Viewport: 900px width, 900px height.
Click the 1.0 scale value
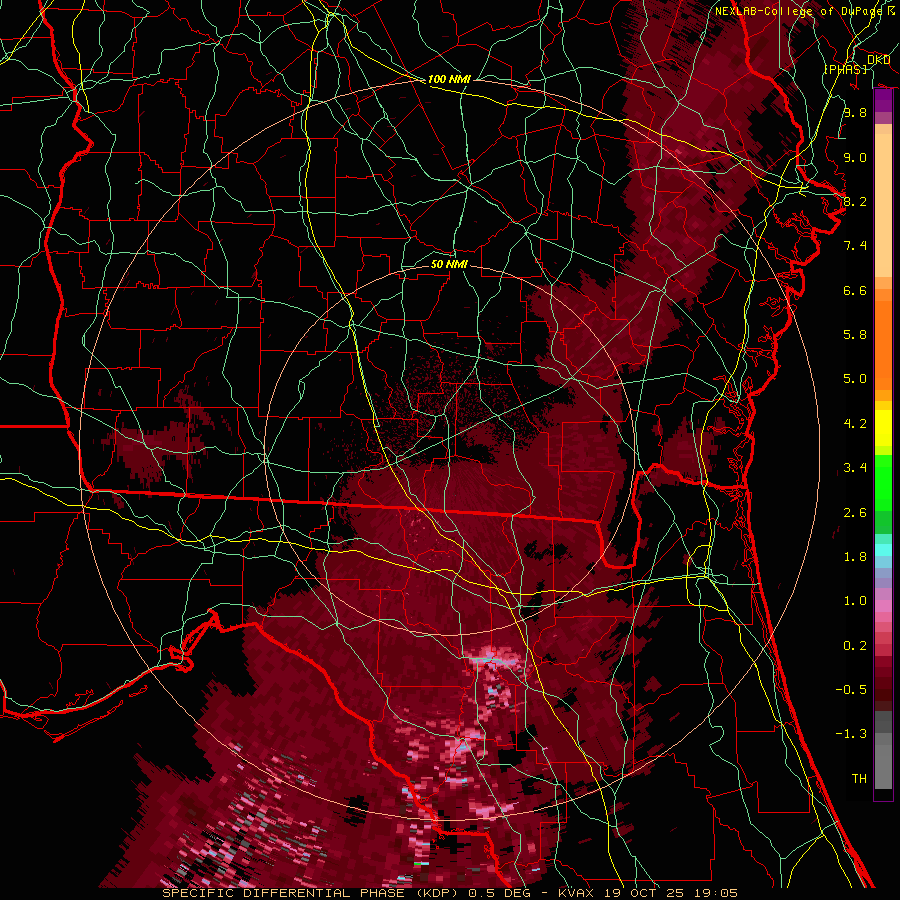855,601
